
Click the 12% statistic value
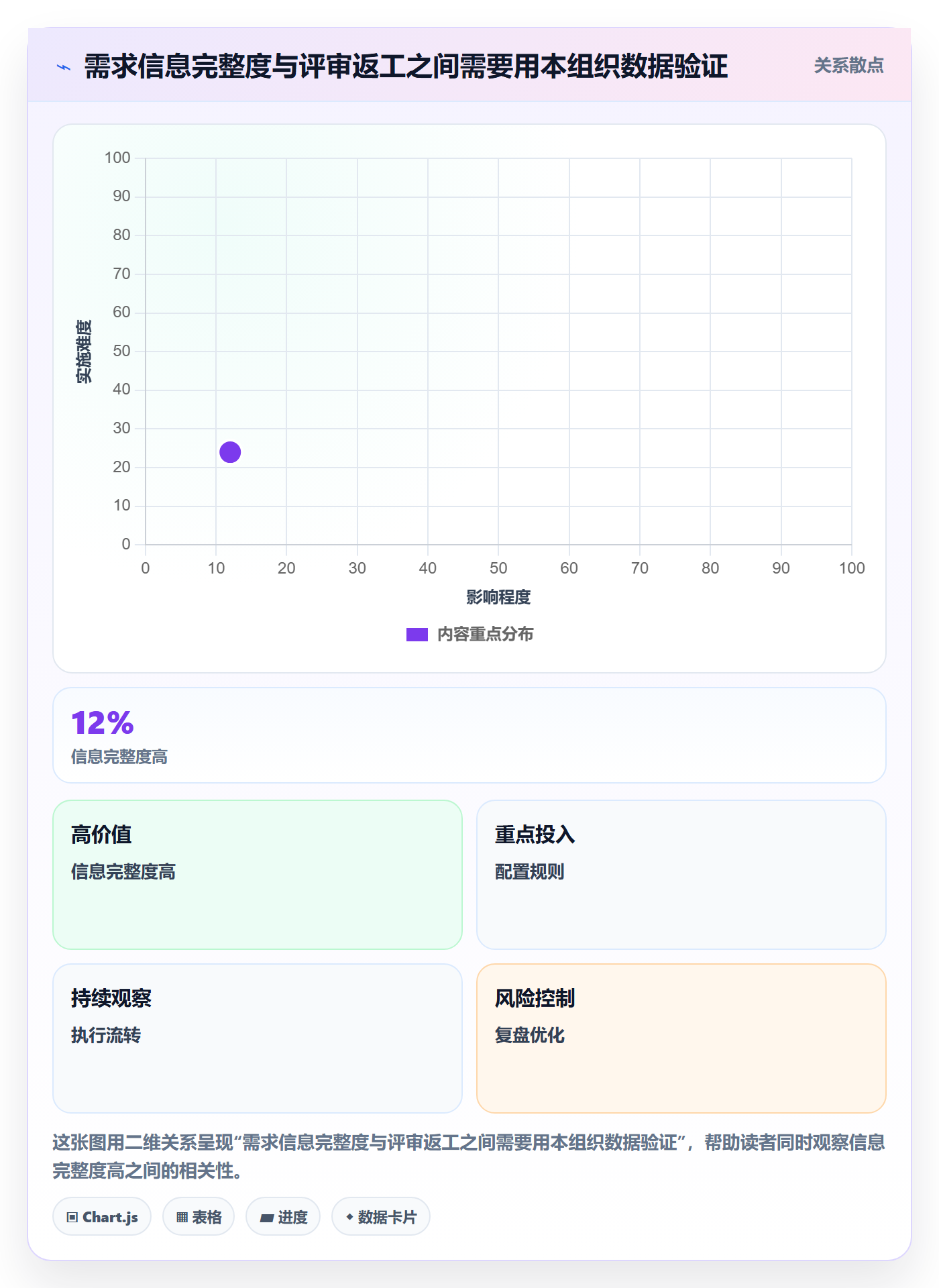(x=103, y=723)
